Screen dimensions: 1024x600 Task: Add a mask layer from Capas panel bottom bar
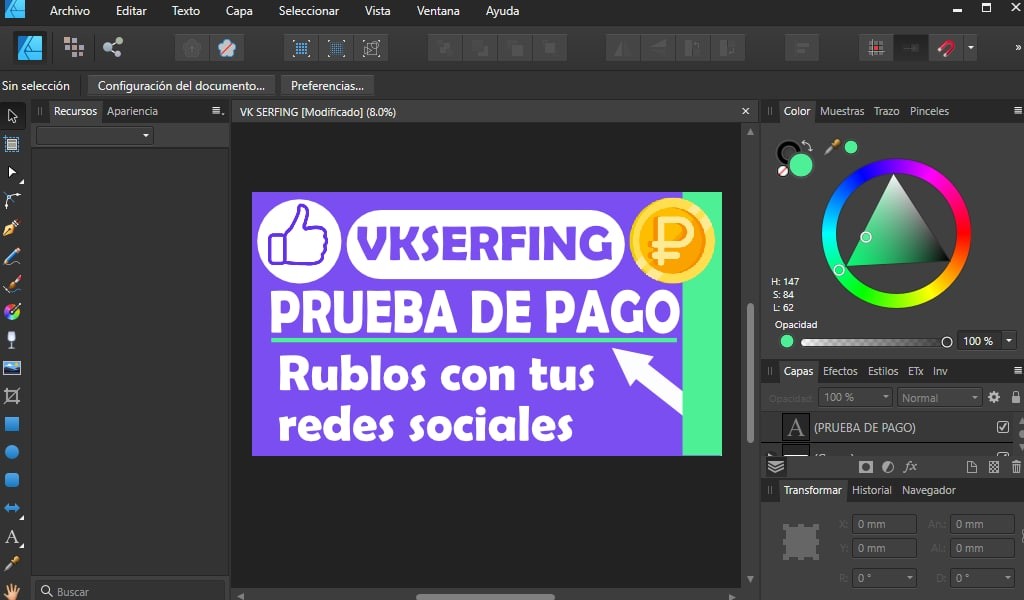coord(865,467)
